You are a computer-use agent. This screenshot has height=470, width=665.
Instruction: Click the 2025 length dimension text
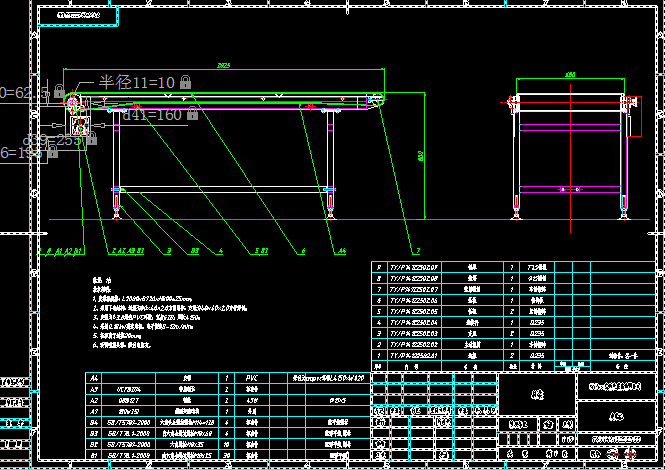[224, 65]
